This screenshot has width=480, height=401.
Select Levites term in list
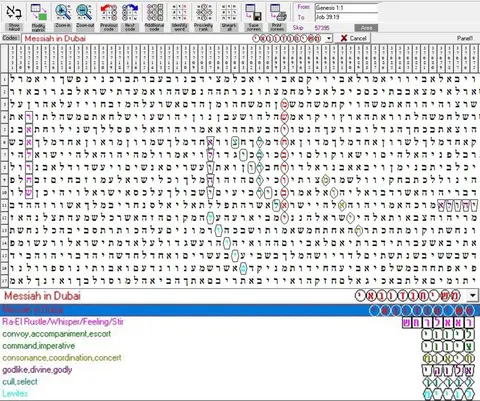click(x=15, y=394)
